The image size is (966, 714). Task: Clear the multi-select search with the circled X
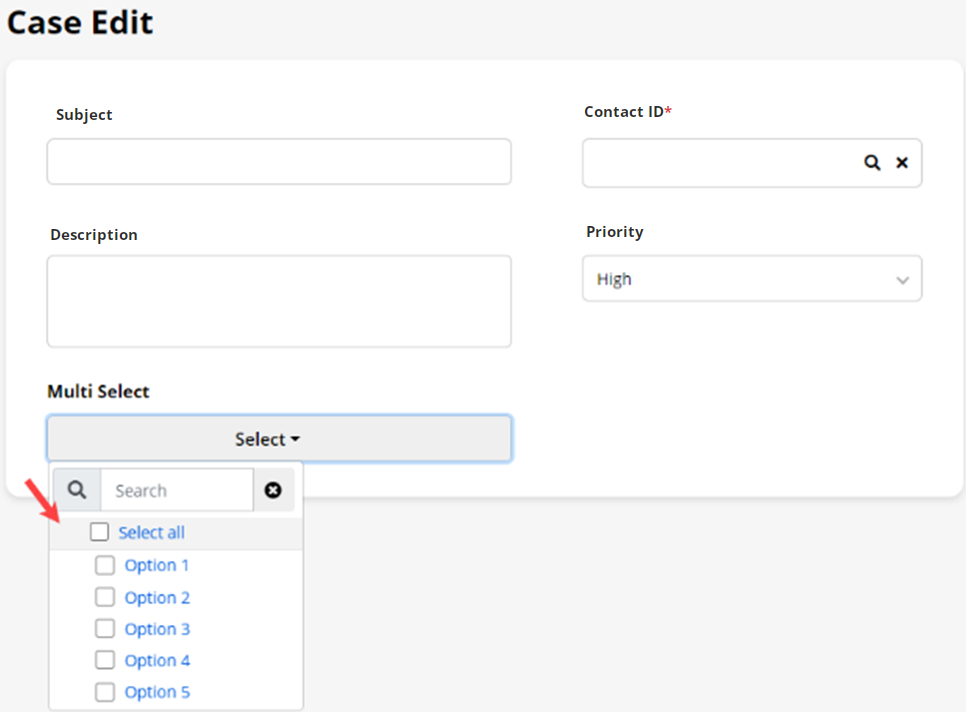point(273,490)
